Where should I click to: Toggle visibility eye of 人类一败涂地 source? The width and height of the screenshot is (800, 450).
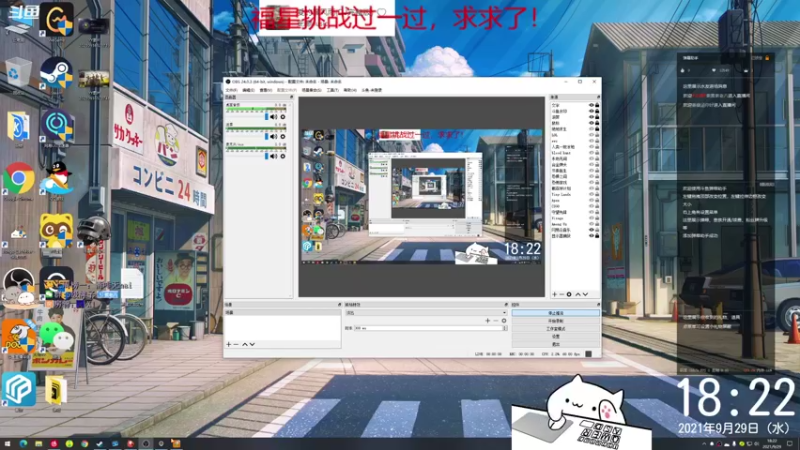coord(591,146)
